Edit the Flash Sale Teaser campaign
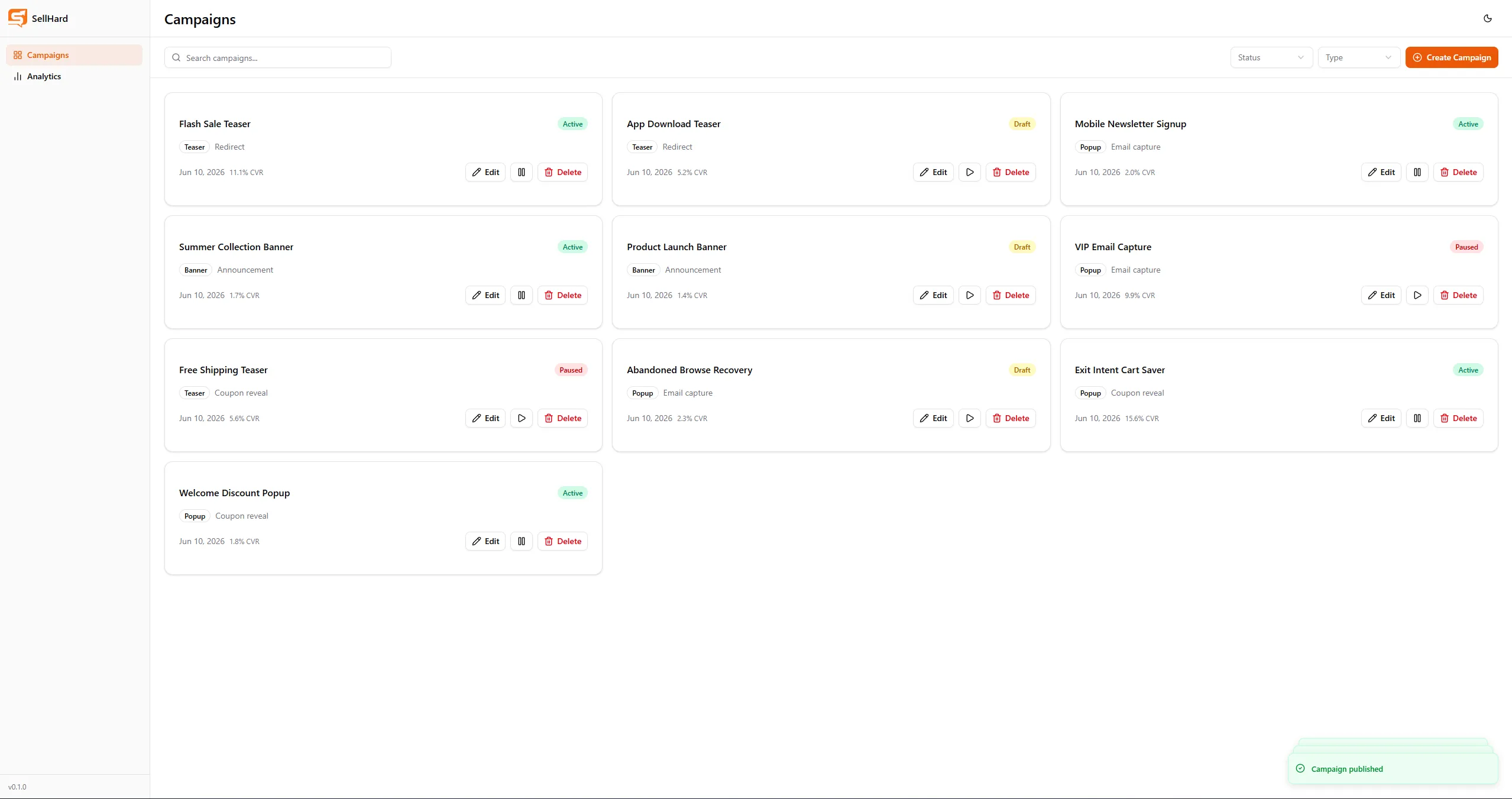Screen dimensions: 1512x799 tap(485, 172)
